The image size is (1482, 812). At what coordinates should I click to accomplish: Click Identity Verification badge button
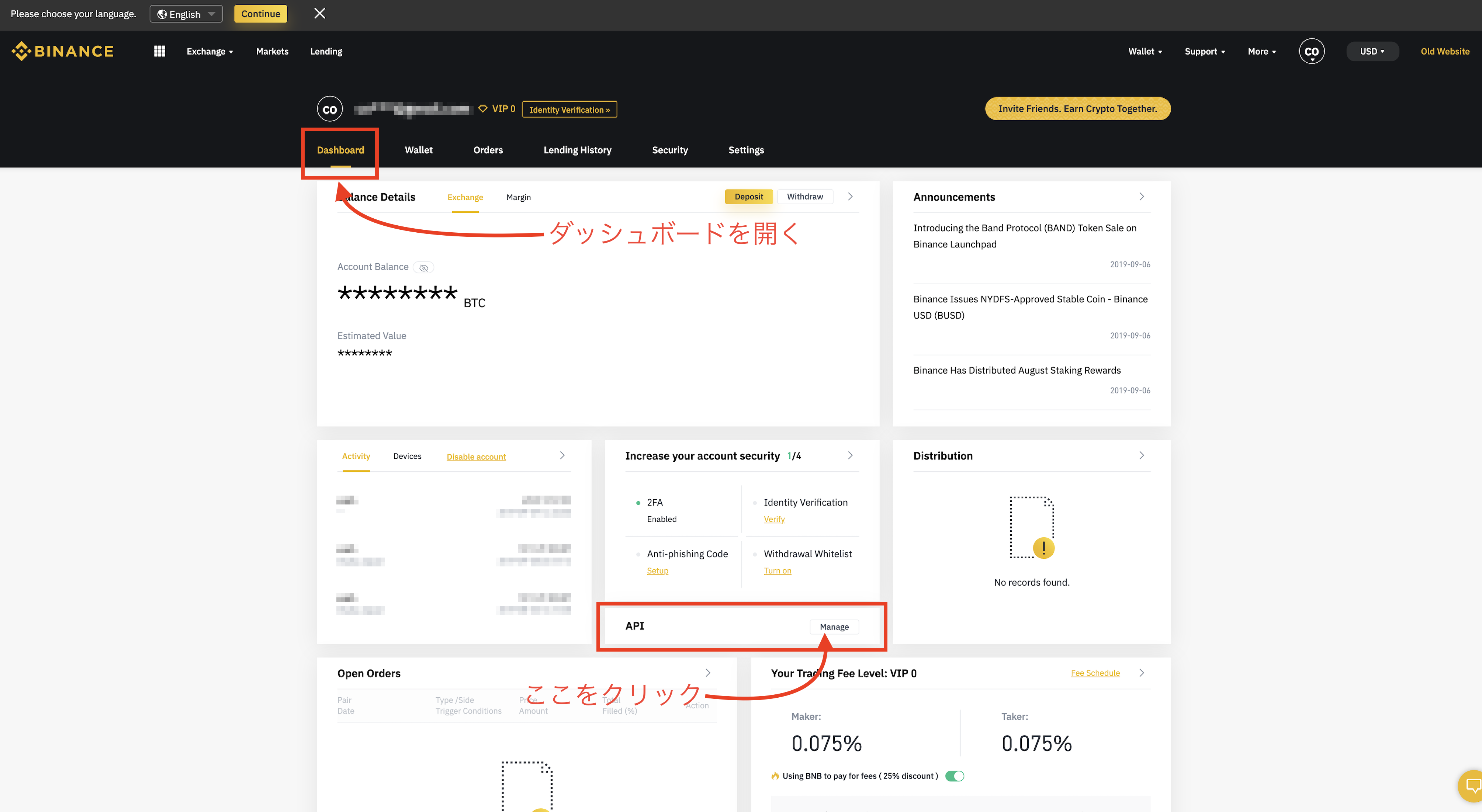[x=569, y=109]
